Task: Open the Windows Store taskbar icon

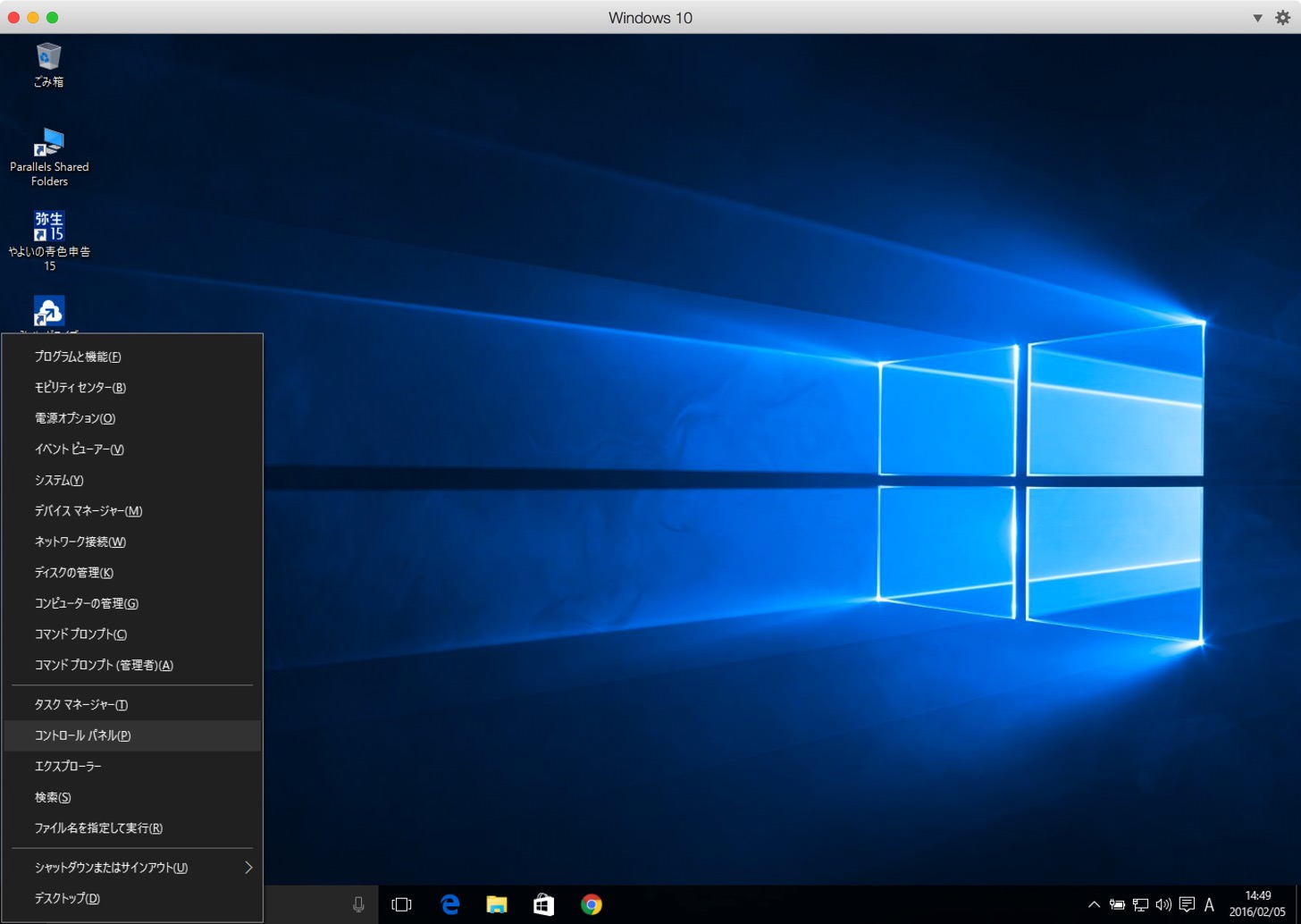Action: click(x=543, y=904)
